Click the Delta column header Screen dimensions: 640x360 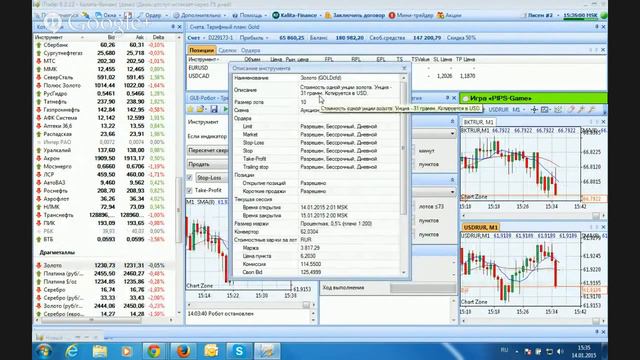tap(158, 37)
